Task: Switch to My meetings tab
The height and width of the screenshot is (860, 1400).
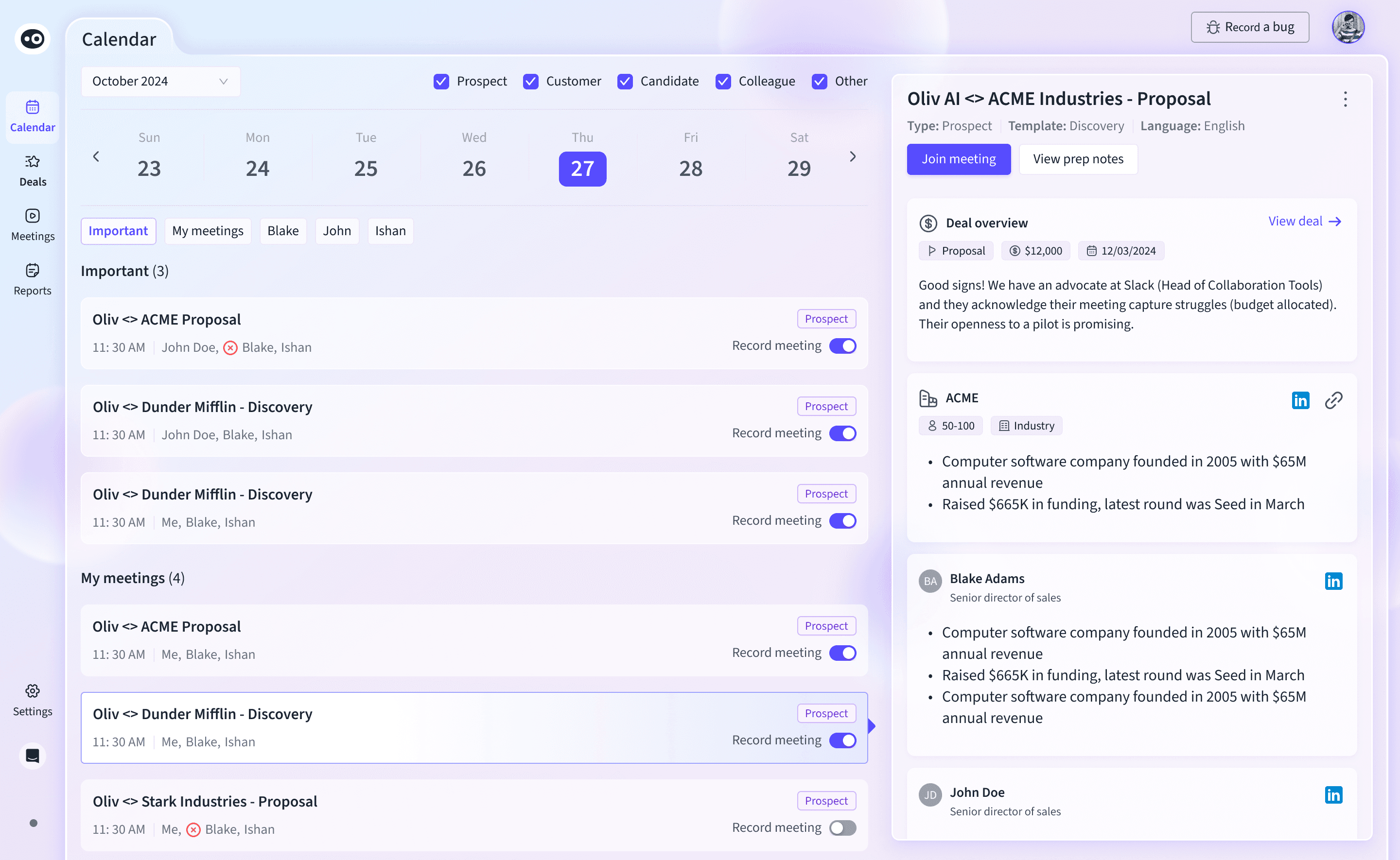Action: coord(208,231)
